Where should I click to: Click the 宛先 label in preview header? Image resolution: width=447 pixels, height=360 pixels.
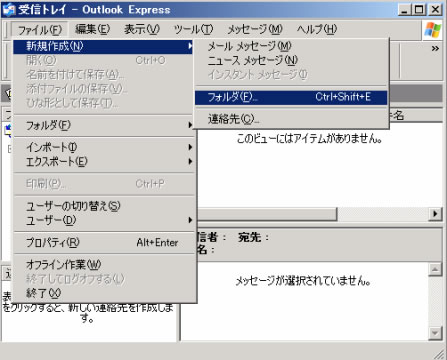(x=253, y=237)
